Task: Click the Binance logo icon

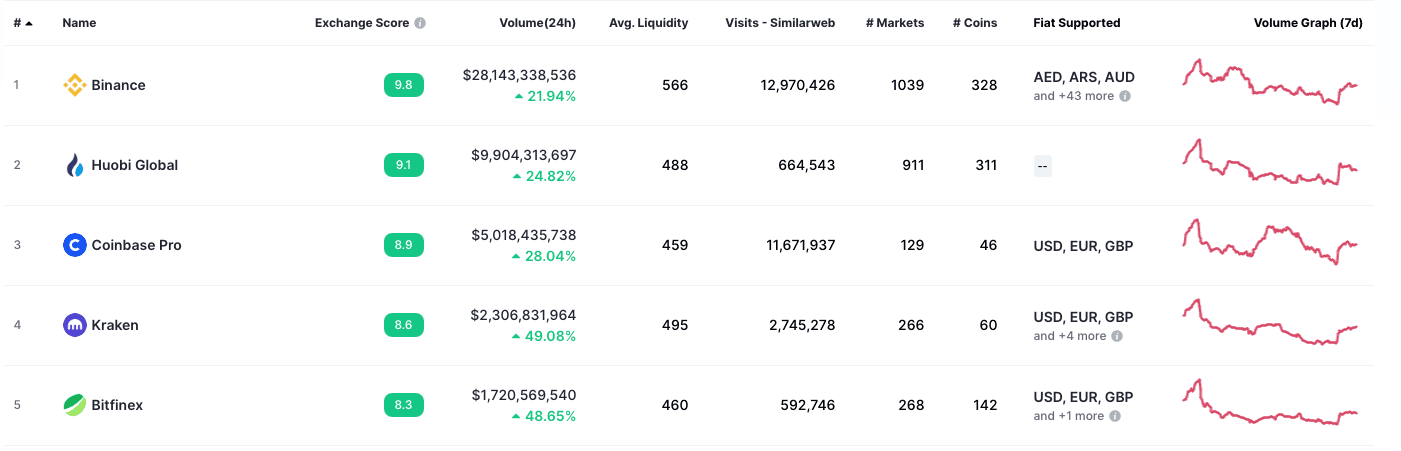Action: pos(74,85)
